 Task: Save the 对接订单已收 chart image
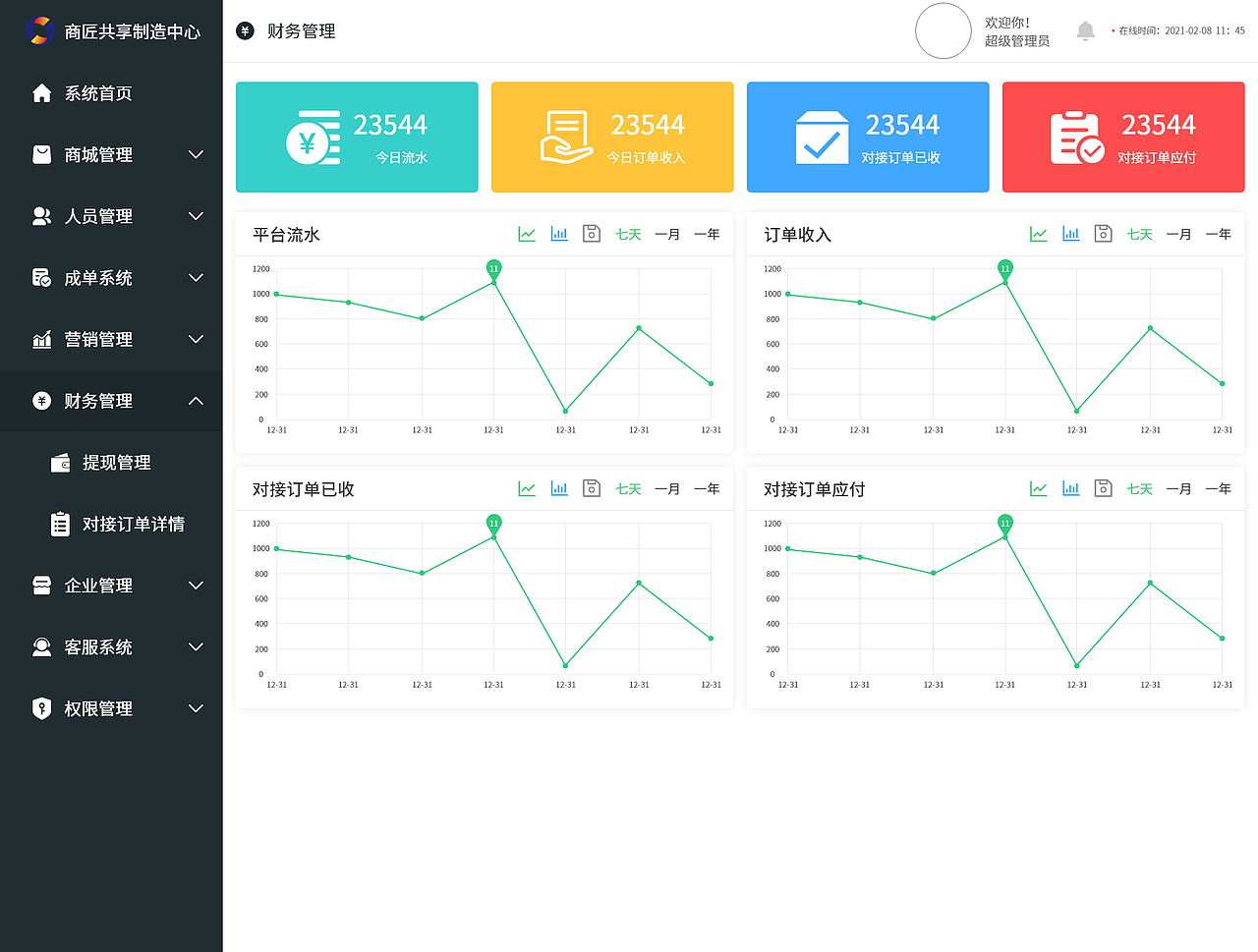click(592, 487)
